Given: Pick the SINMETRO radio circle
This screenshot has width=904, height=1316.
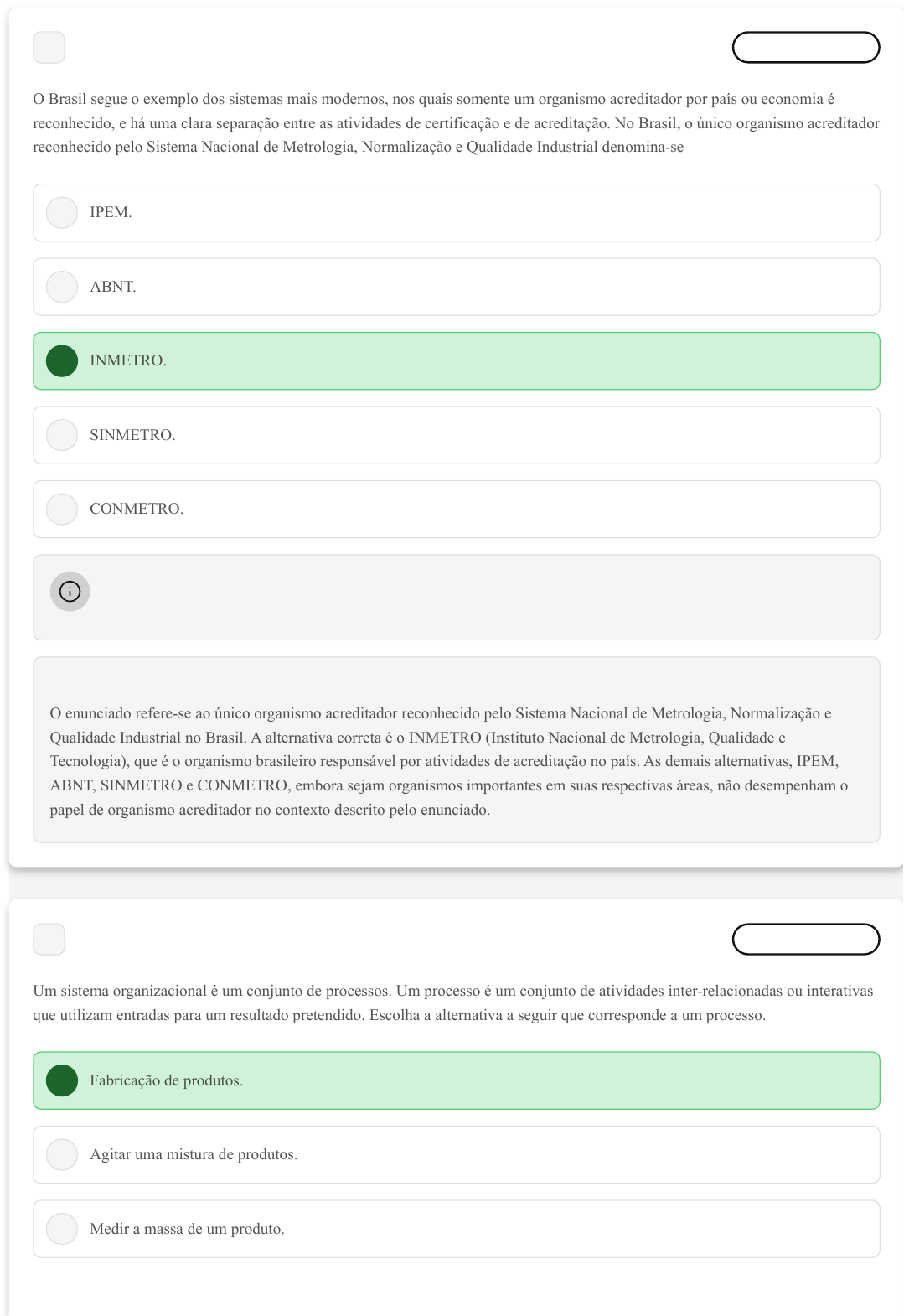Looking at the screenshot, I should click(62, 435).
